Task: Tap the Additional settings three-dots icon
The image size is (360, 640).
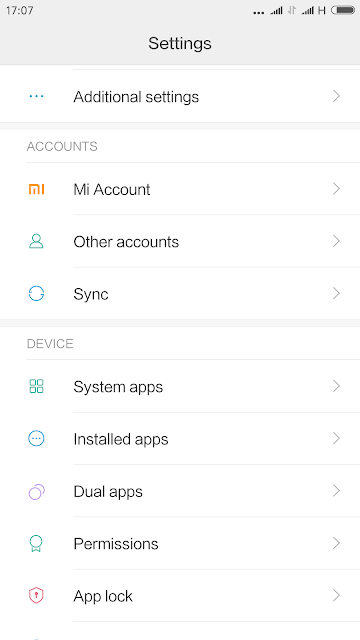Action: coord(36,96)
